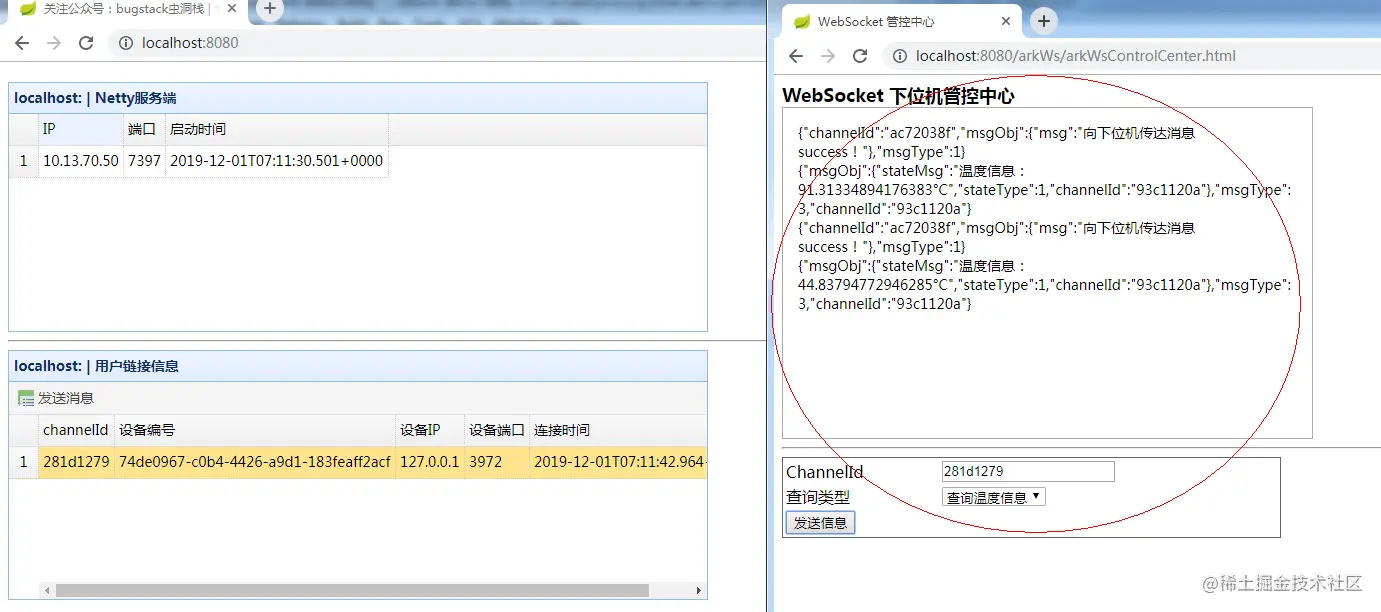Screen dimensions: 1381x612
Task: Select the port cell 7397
Action: click(x=144, y=161)
